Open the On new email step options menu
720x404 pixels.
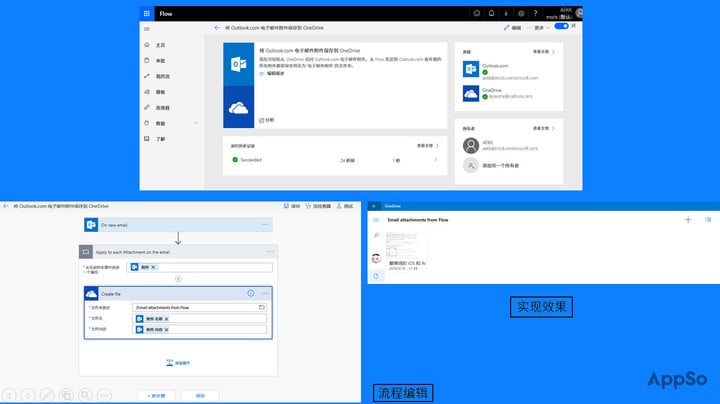[x=265, y=225]
